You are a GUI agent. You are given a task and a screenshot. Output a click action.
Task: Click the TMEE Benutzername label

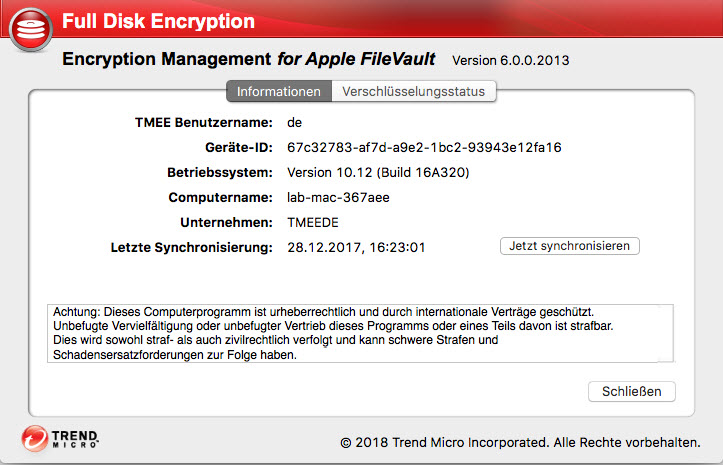[x=203, y=123]
